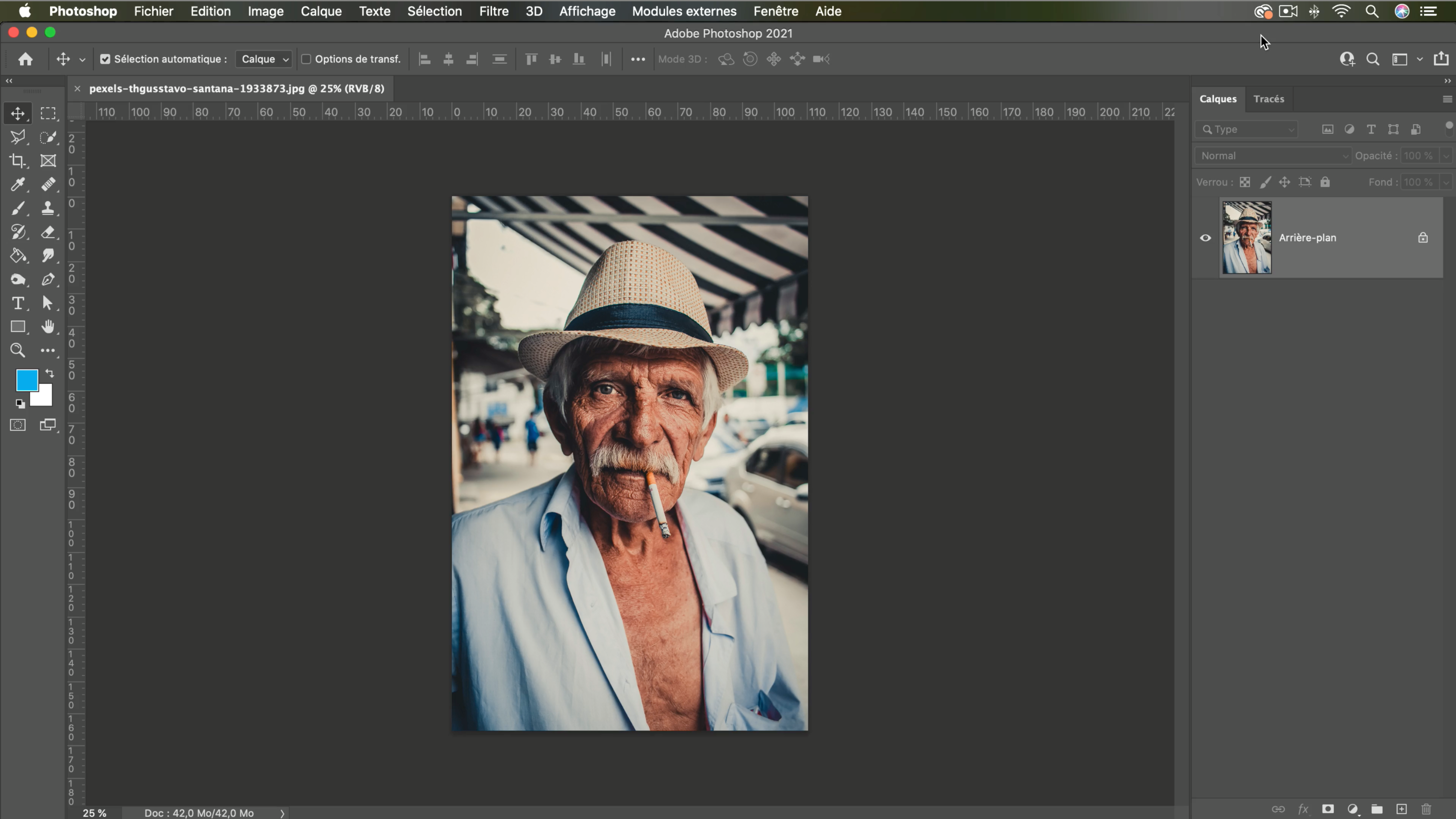The width and height of the screenshot is (1456, 819).
Task: Open the Calque selection dropdown
Action: [x=264, y=59]
